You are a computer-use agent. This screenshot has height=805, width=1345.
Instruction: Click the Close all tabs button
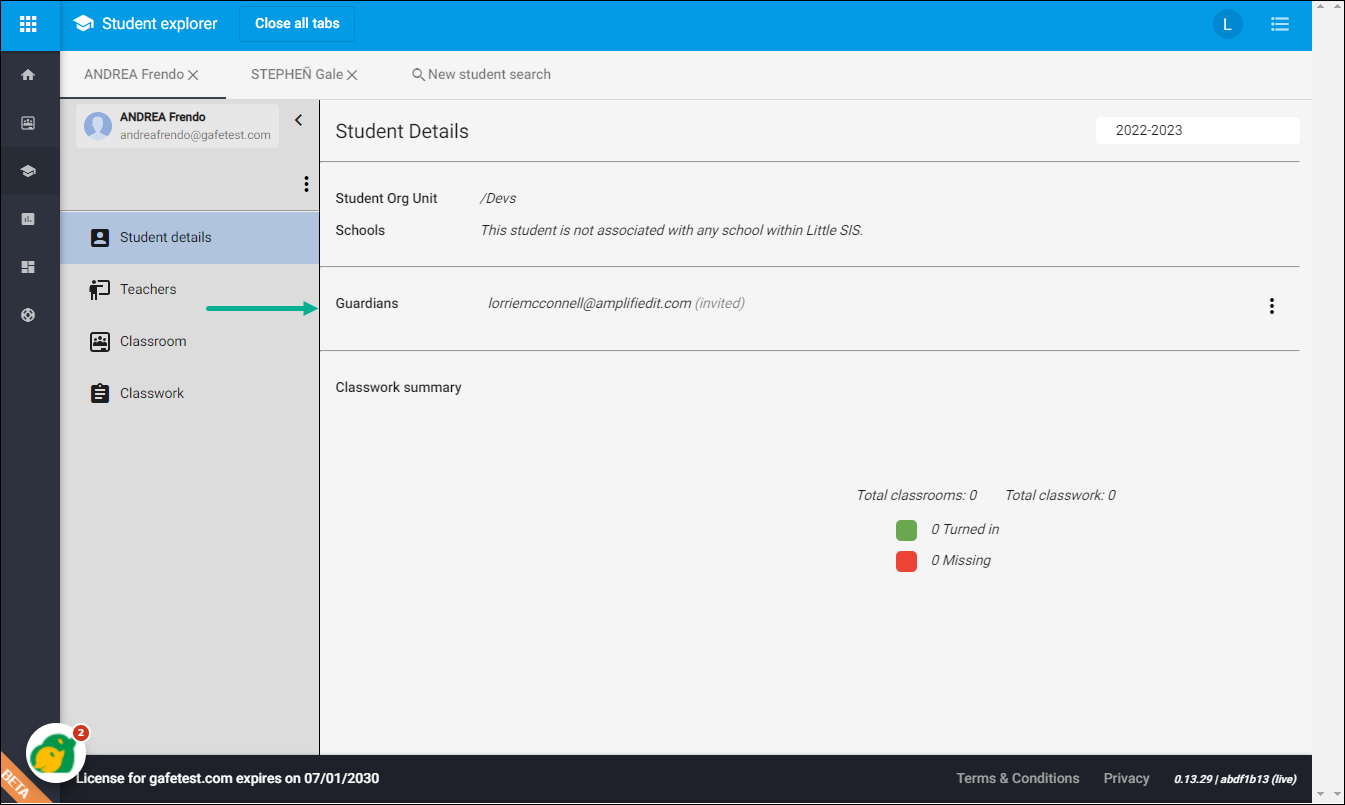(x=297, y=24)
